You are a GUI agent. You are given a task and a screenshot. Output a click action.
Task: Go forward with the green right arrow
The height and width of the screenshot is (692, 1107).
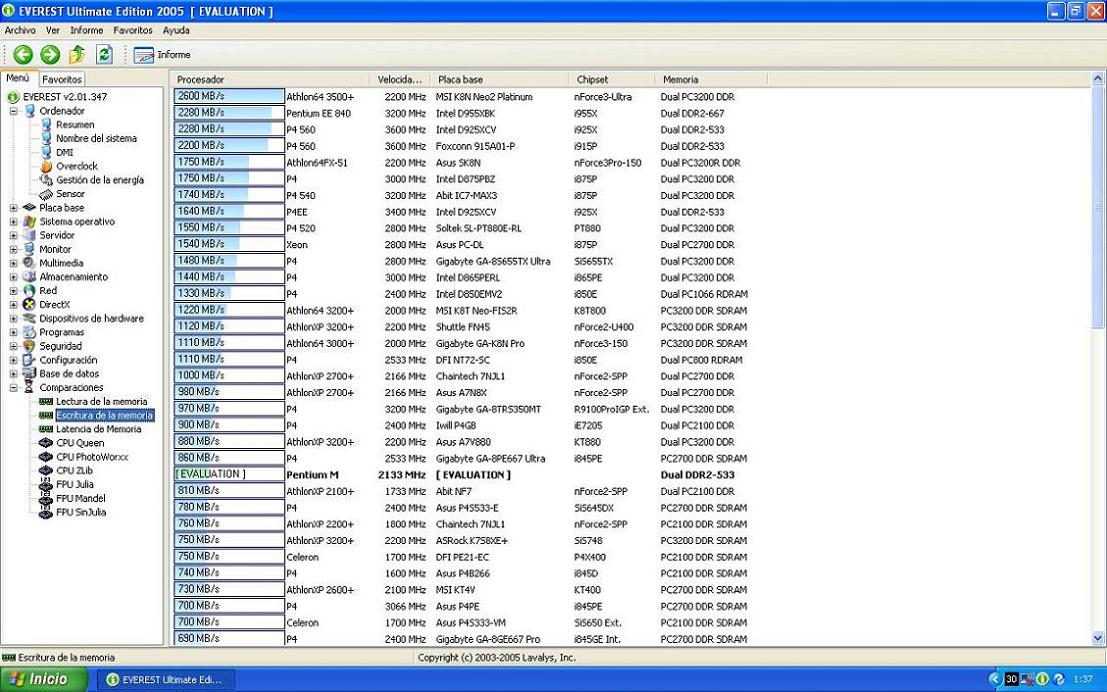coord(50,54)
